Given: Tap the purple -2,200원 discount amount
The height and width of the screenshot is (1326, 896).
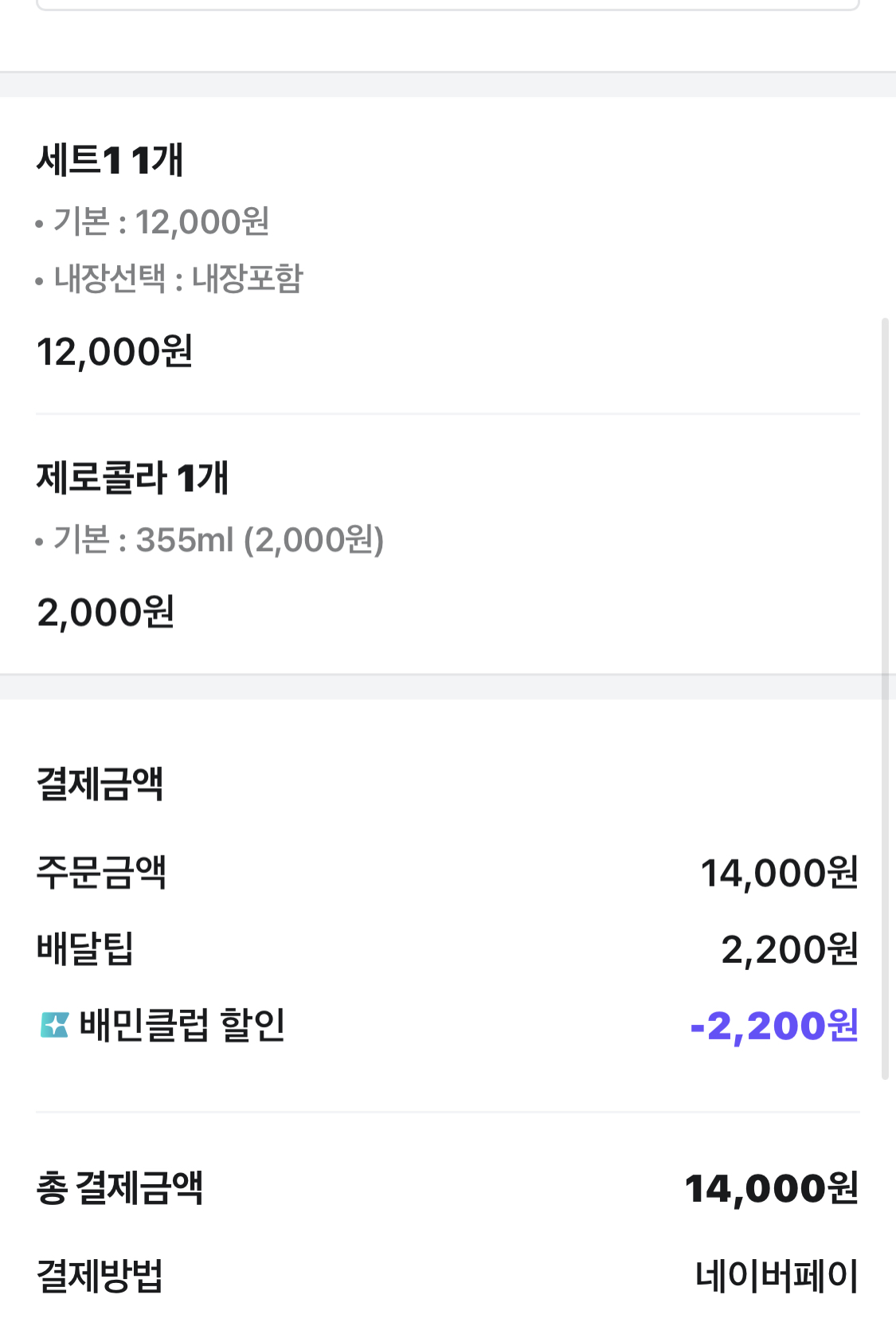Looking at the screenshot, I should 774,1026.
